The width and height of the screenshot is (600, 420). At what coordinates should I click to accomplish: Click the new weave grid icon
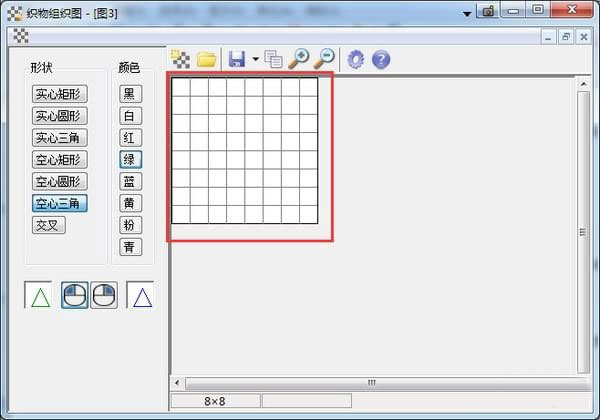click(x=180, y=59)
